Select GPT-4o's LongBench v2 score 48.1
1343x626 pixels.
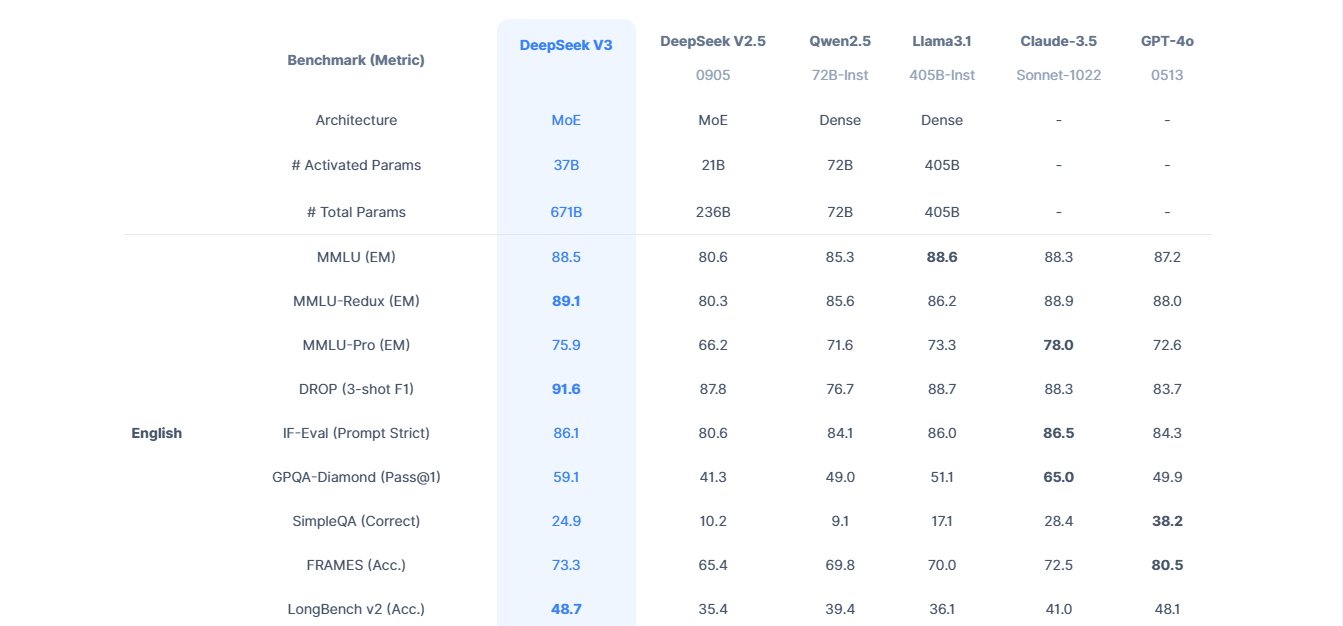coord(1167,609)
